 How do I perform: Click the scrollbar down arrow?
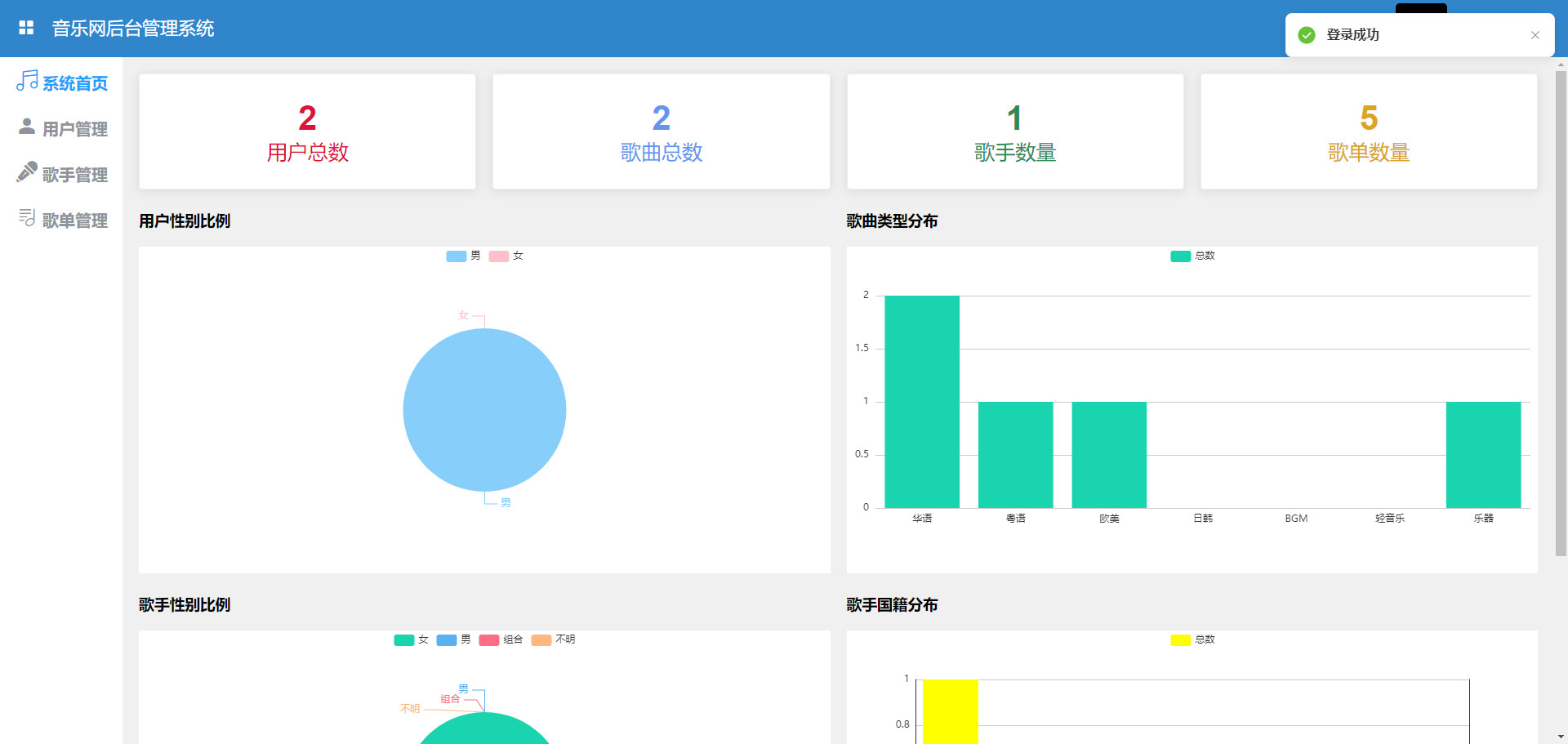(1561, 737)
